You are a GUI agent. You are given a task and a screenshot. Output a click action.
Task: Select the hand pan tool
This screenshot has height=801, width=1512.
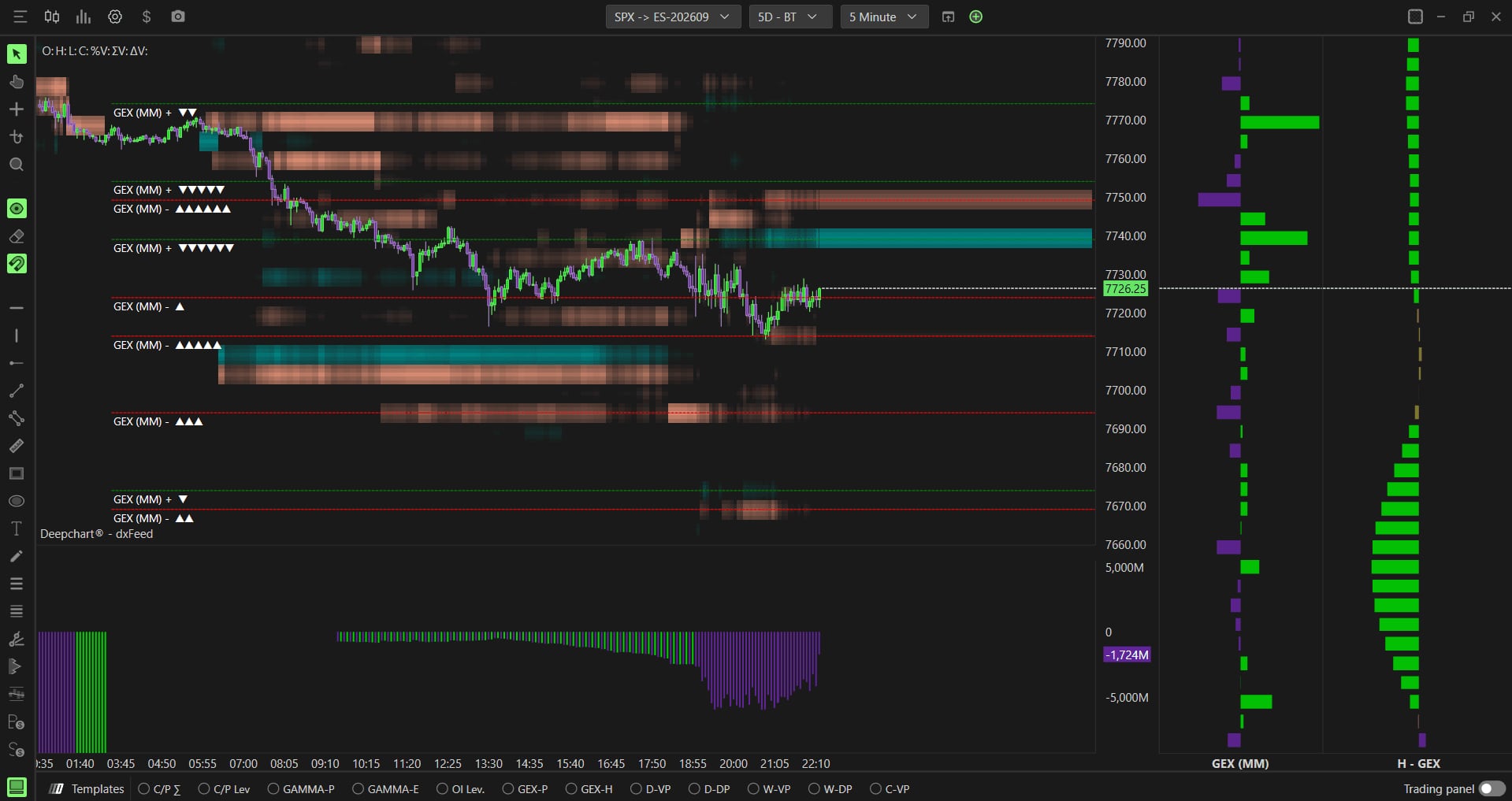coord(17,82)
